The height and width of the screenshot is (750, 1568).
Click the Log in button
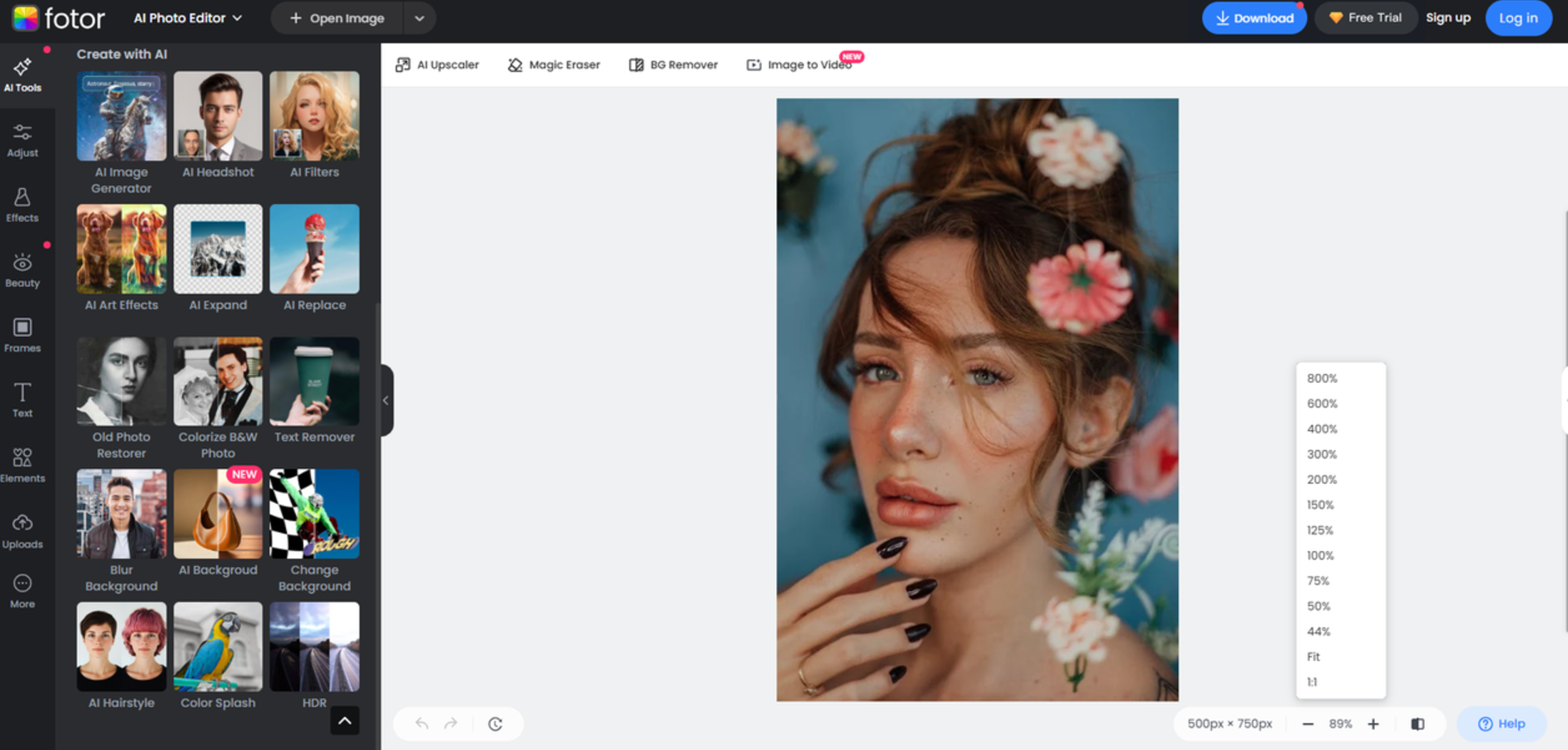[1518, 18]
